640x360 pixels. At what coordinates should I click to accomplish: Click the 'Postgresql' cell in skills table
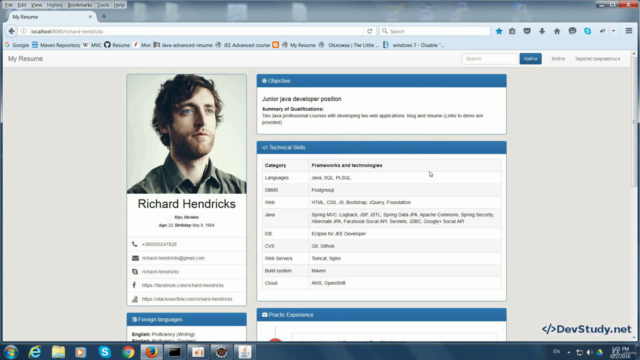pos(404,190)
